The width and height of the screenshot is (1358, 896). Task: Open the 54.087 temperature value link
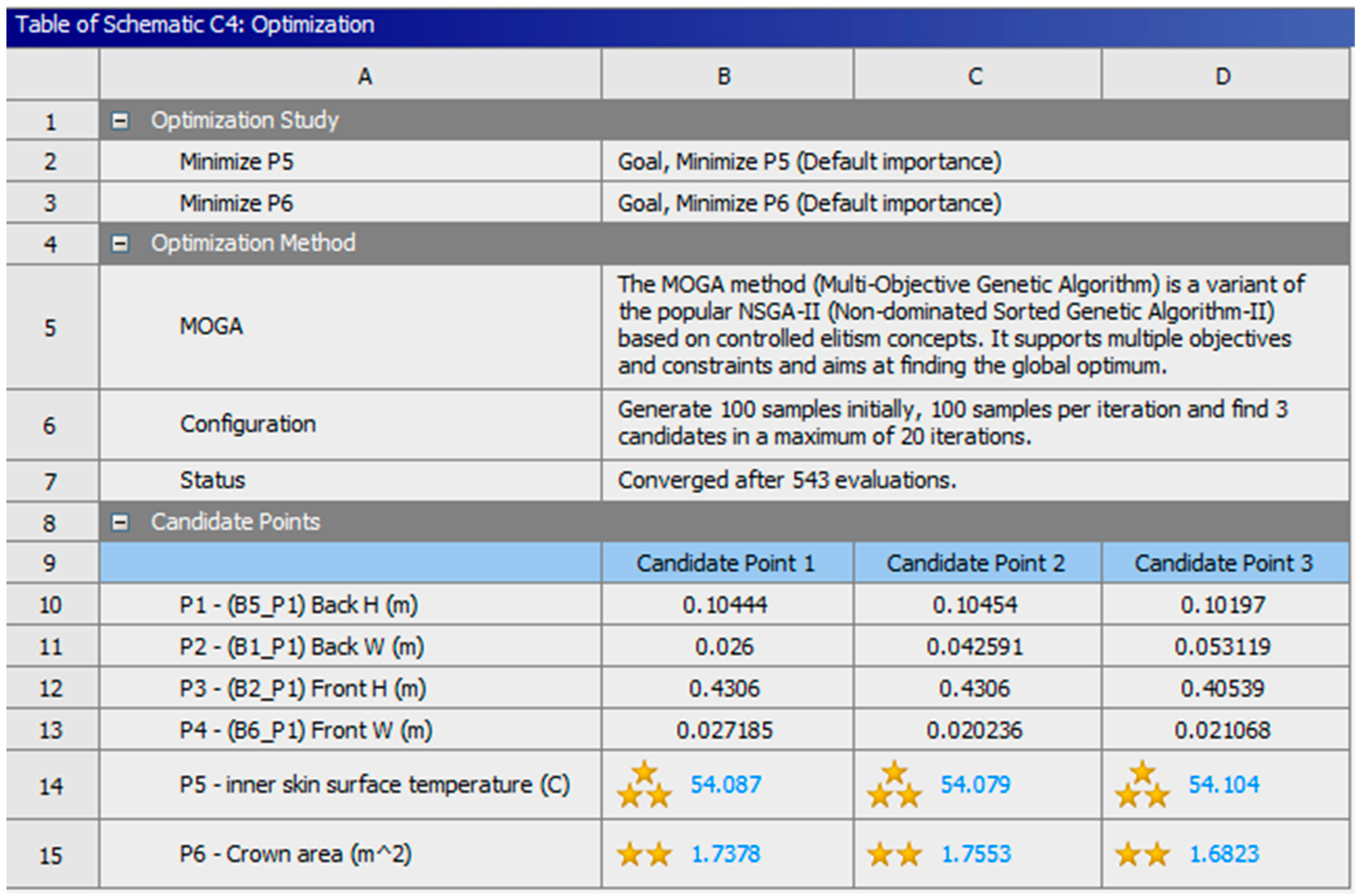coord(725,784)
